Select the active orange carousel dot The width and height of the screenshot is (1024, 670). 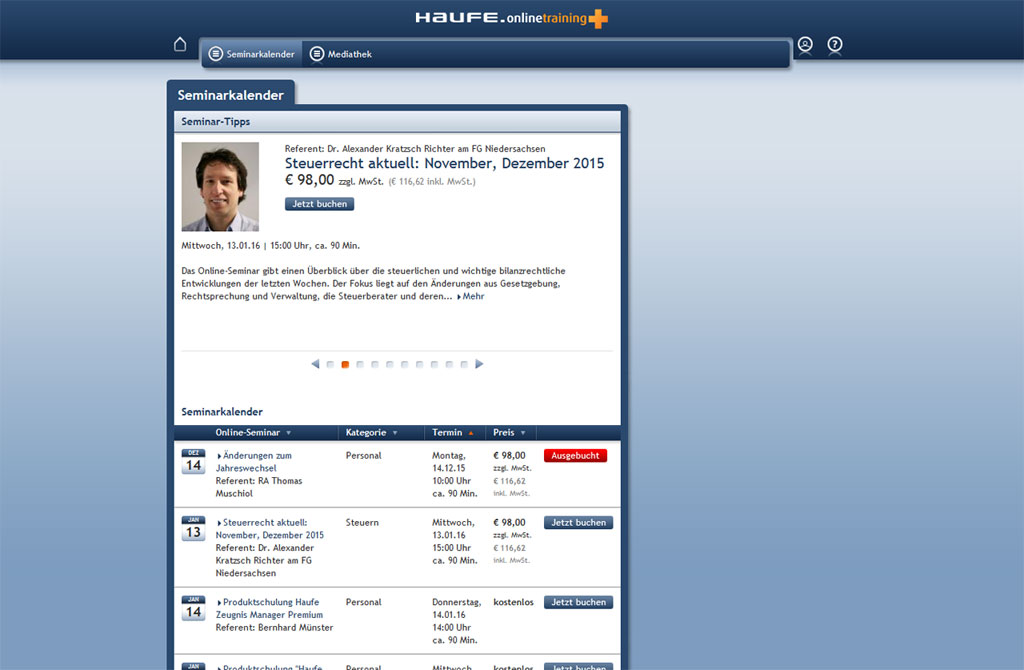[345, 365]
